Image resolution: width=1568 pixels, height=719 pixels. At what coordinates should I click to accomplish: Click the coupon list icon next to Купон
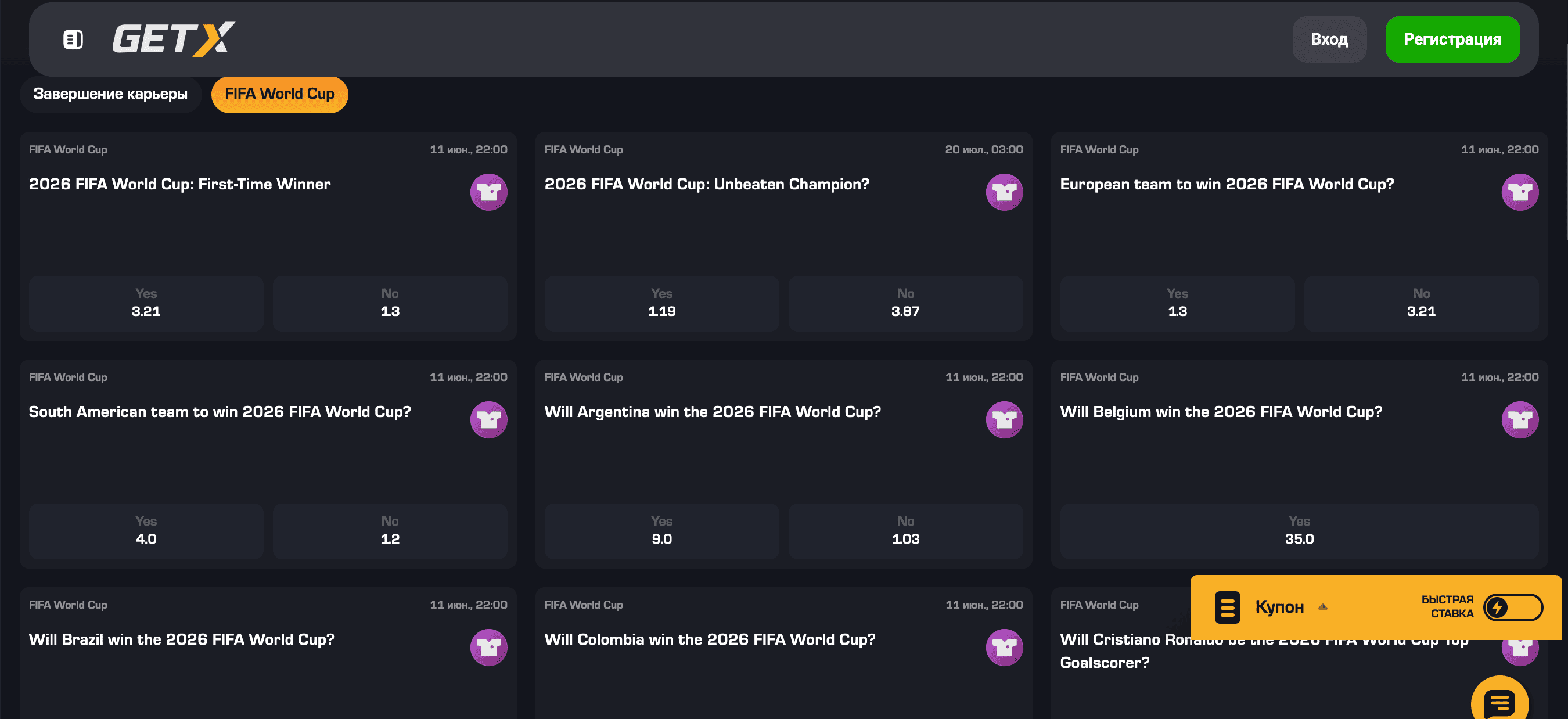point(1227,607)
